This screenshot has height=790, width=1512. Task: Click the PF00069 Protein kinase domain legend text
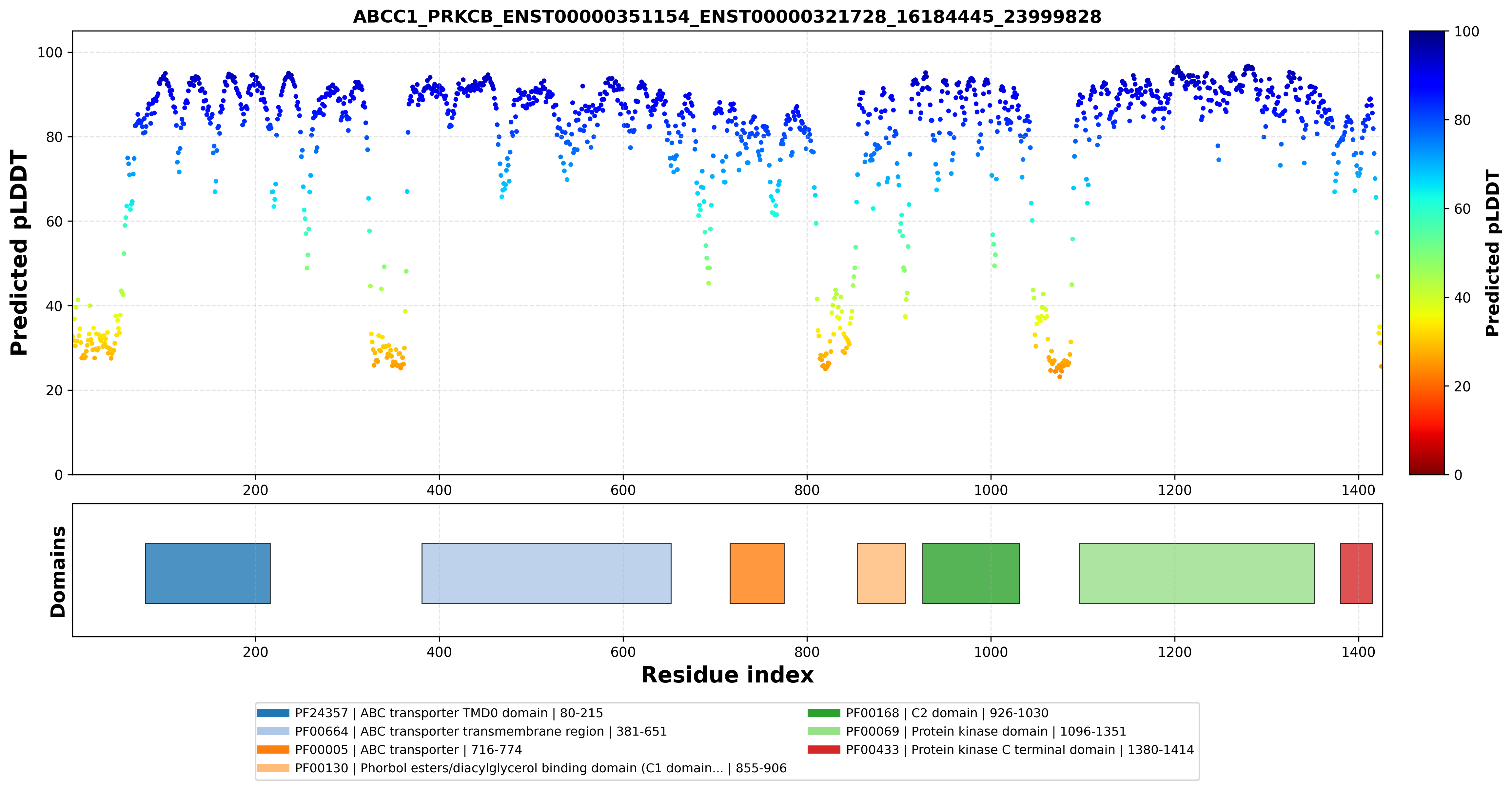[986, 731]
